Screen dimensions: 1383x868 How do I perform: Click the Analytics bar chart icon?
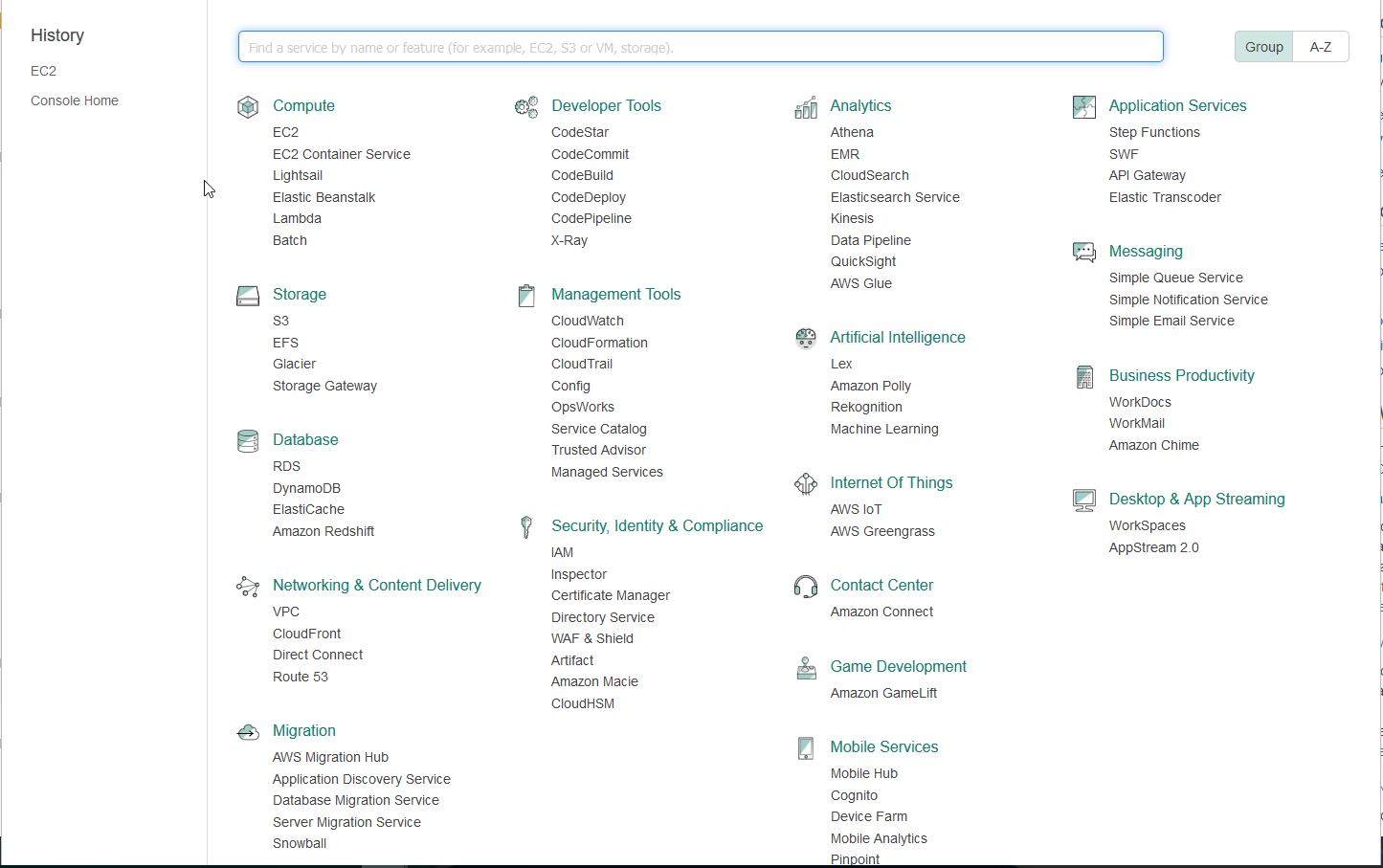(806, 107)
